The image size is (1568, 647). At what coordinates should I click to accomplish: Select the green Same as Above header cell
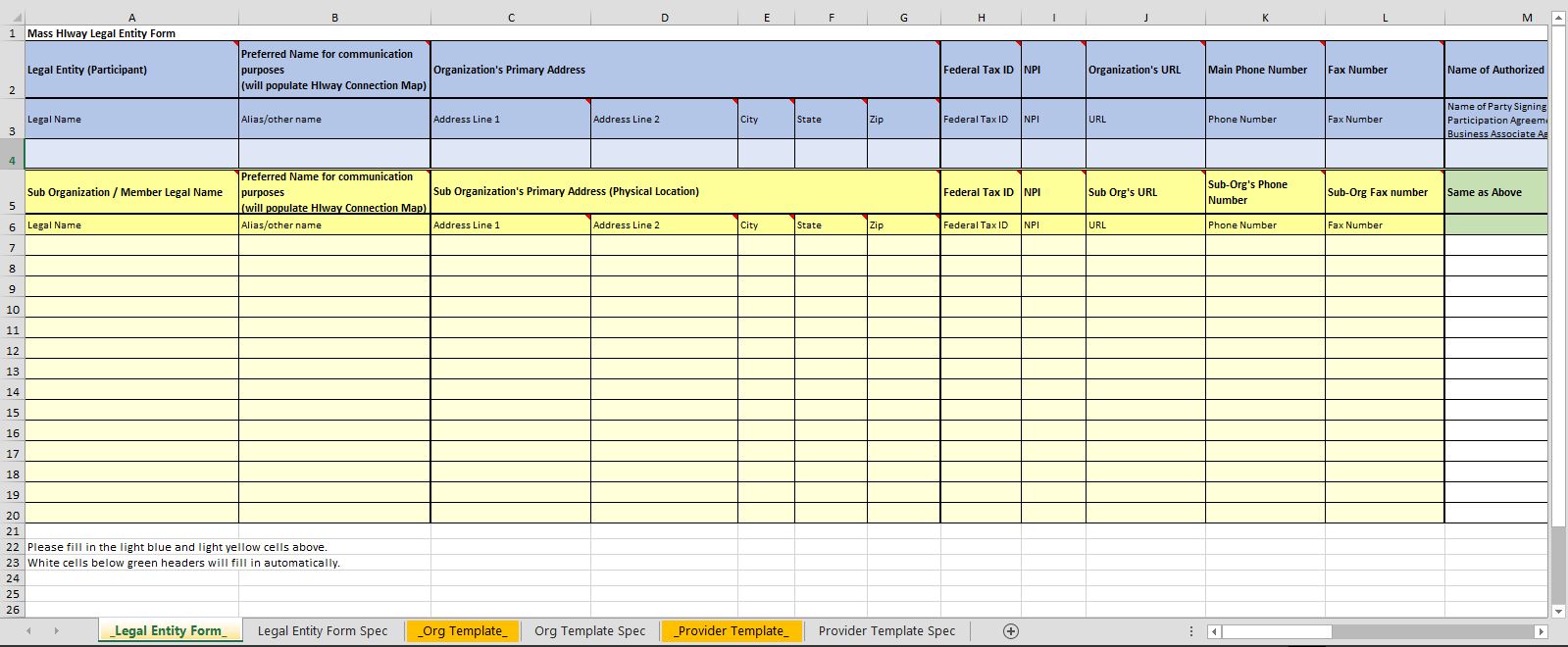1494,192
